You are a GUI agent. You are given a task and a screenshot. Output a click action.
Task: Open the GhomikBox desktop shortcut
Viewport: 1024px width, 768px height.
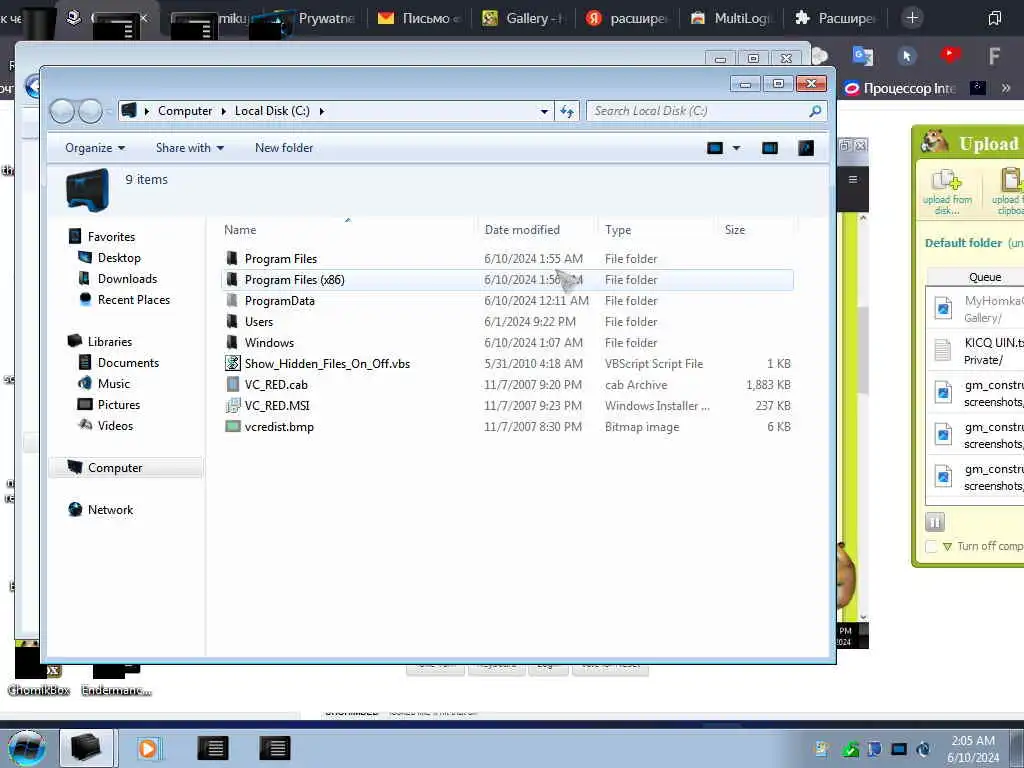[x=39, y=670]
